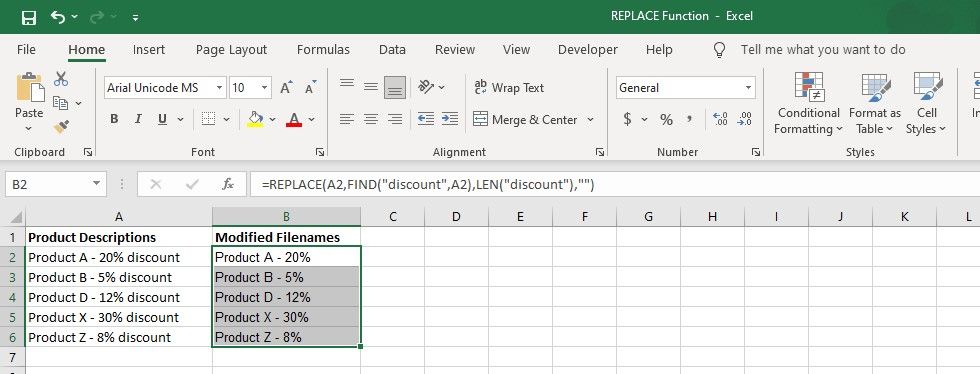
Task: Apply comma style
Action: [689, 119]
